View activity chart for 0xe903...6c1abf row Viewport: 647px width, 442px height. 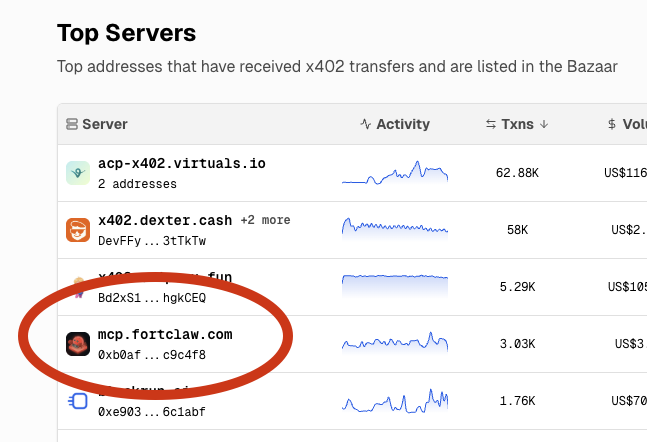coord(395,400)
